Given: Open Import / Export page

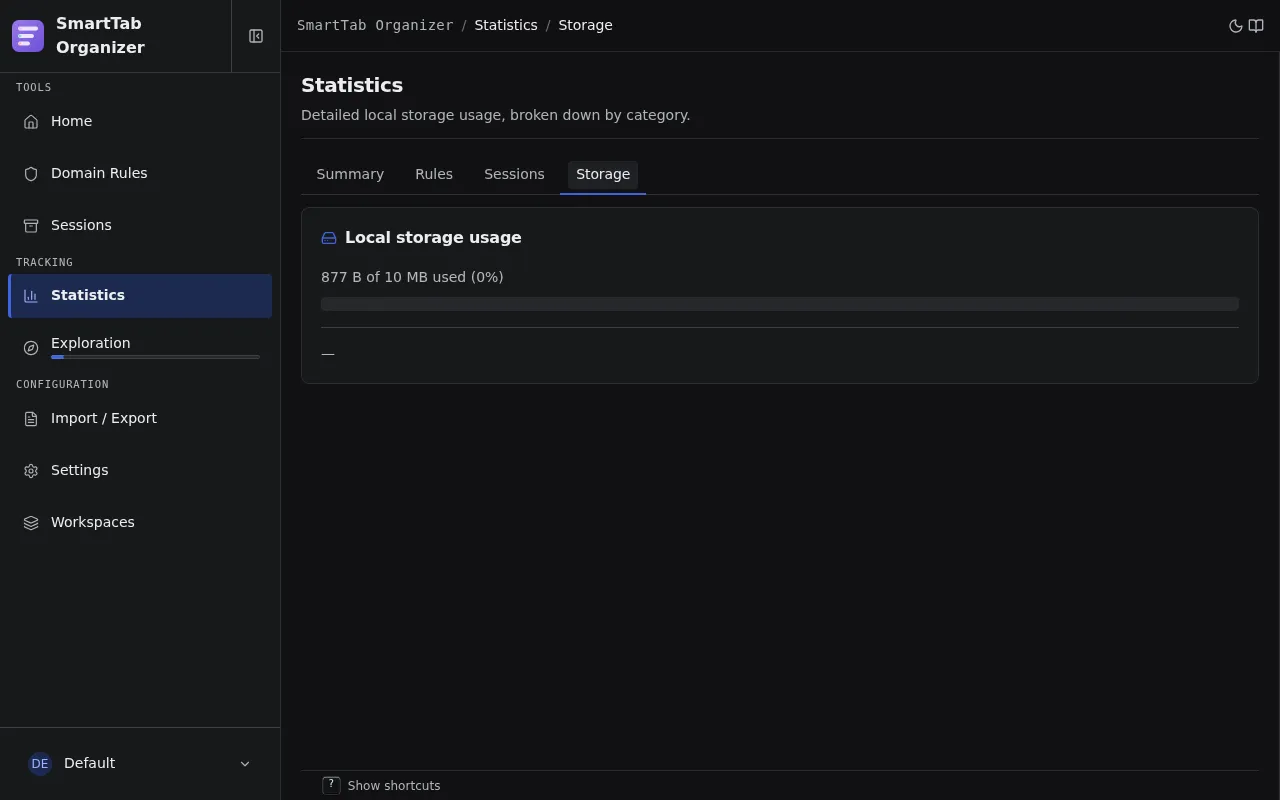Looking at the screenshot, I should pos(140,419).
